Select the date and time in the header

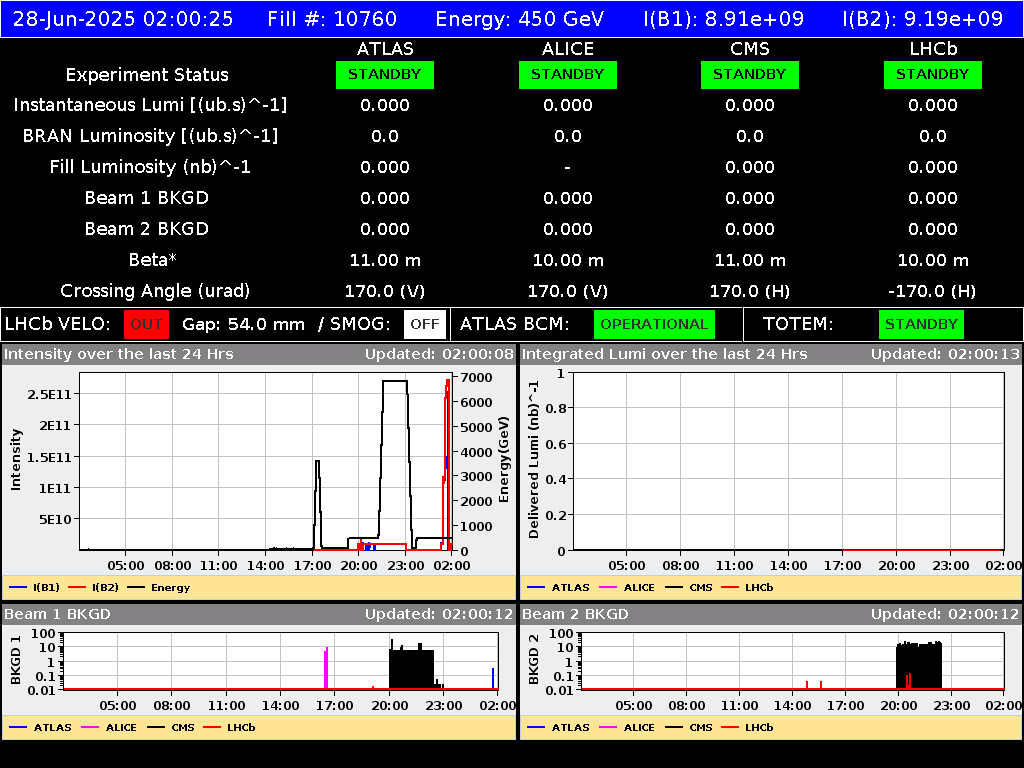(123, 18)
